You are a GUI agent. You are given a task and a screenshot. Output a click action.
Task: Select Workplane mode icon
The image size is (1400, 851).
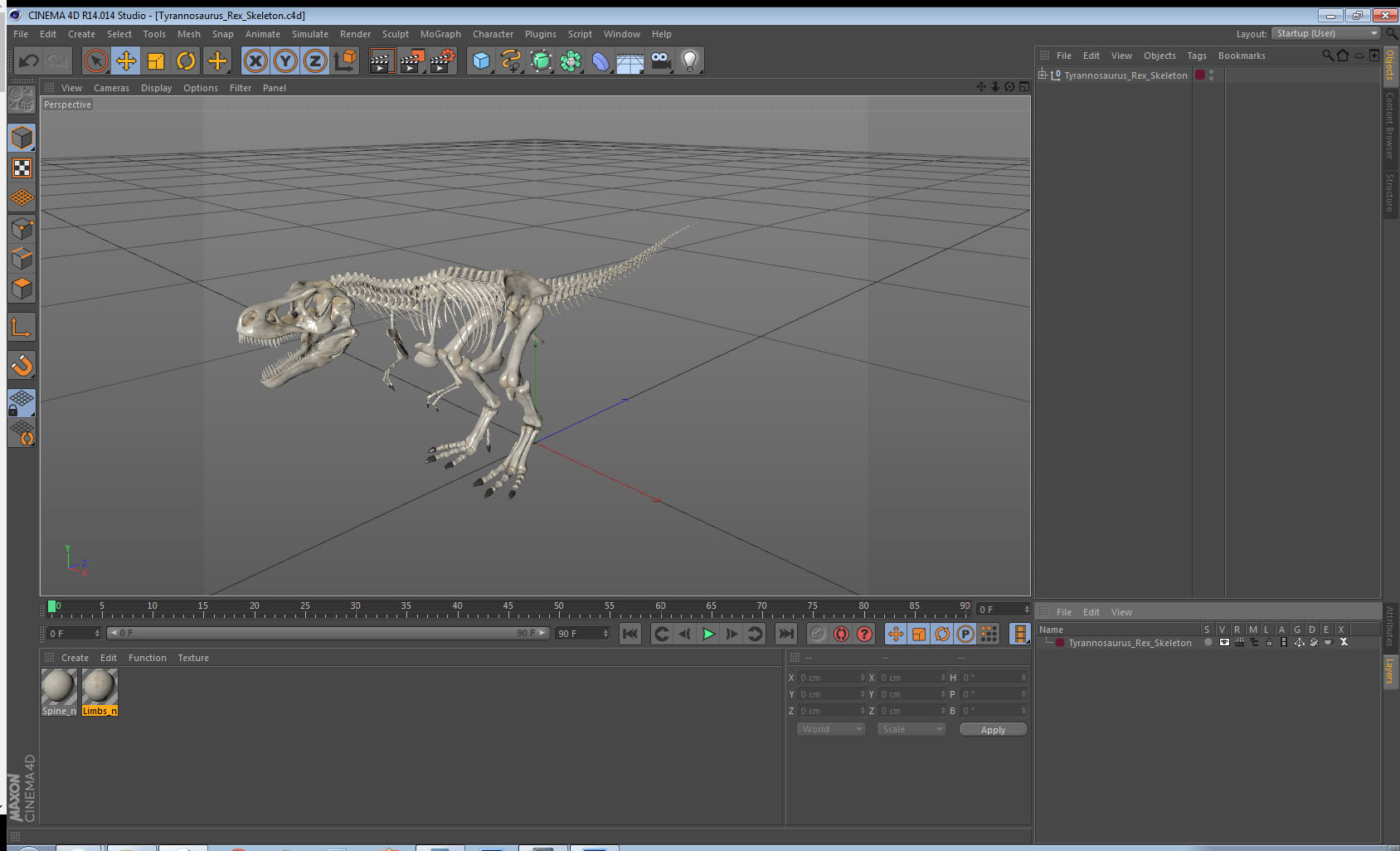pos(22,198)
